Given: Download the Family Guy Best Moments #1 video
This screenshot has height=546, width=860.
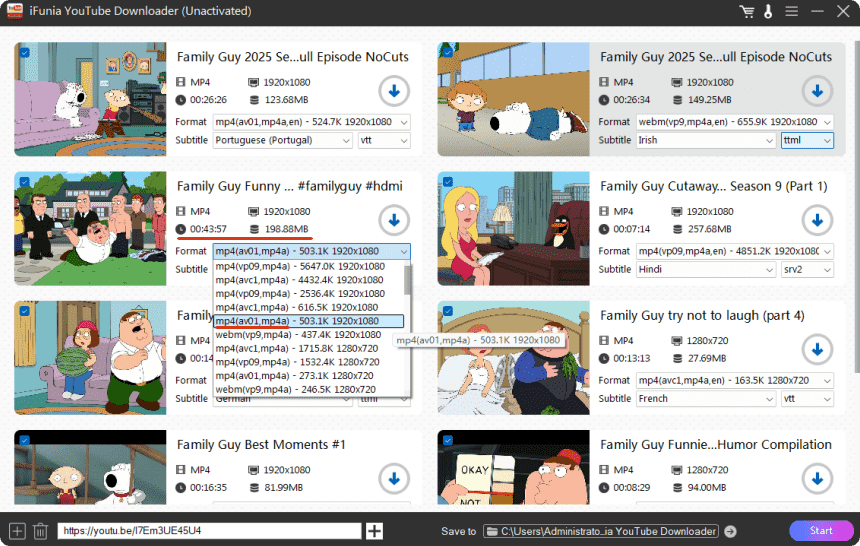Looking at the screenshot, I should 394,478.
